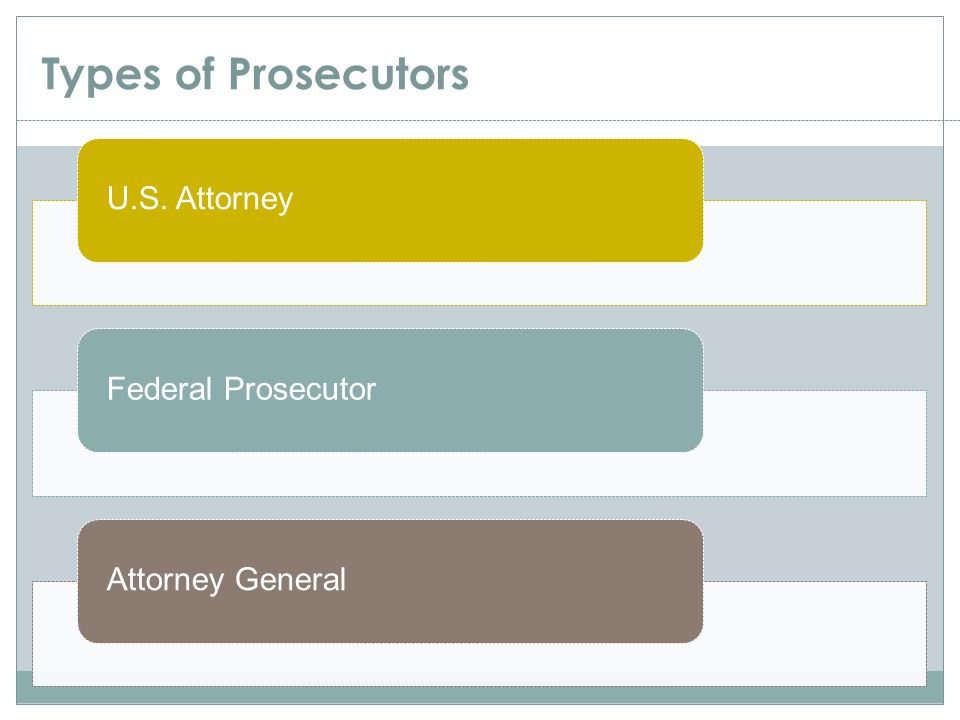Click the empty right side of the yellow box
Viewport: 960px width, 720px height.
coord(520,200)
